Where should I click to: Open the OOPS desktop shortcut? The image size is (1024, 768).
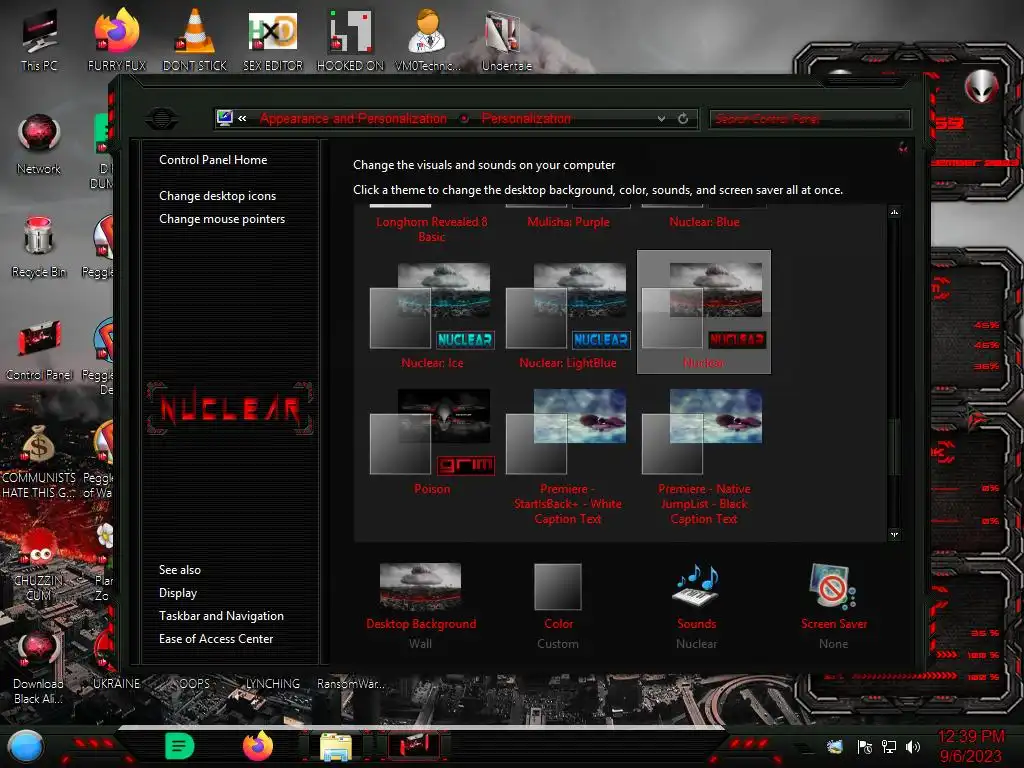pos(195,684)
